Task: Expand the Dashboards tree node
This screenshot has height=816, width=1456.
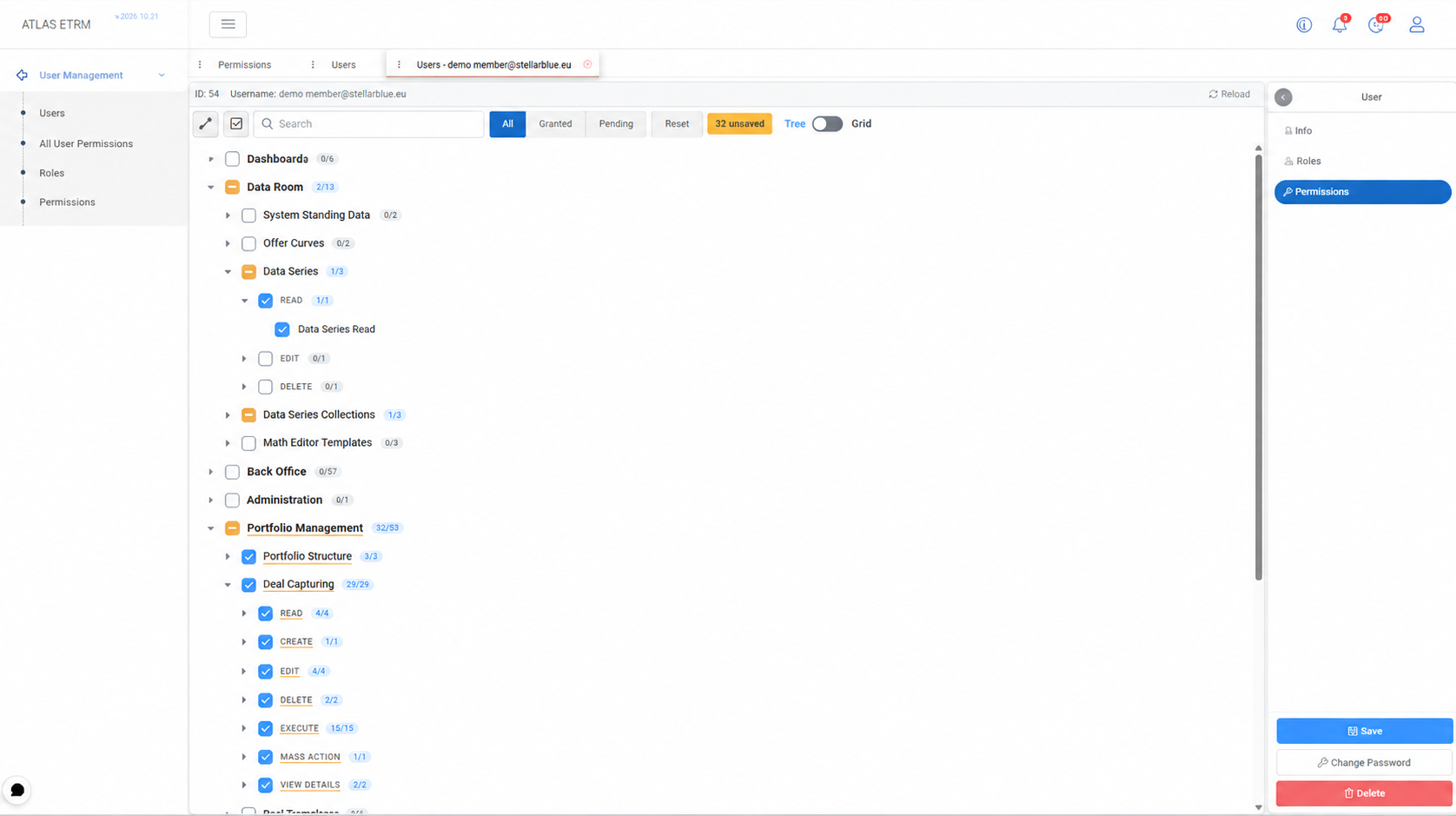Action: click(x=210, y=159)
